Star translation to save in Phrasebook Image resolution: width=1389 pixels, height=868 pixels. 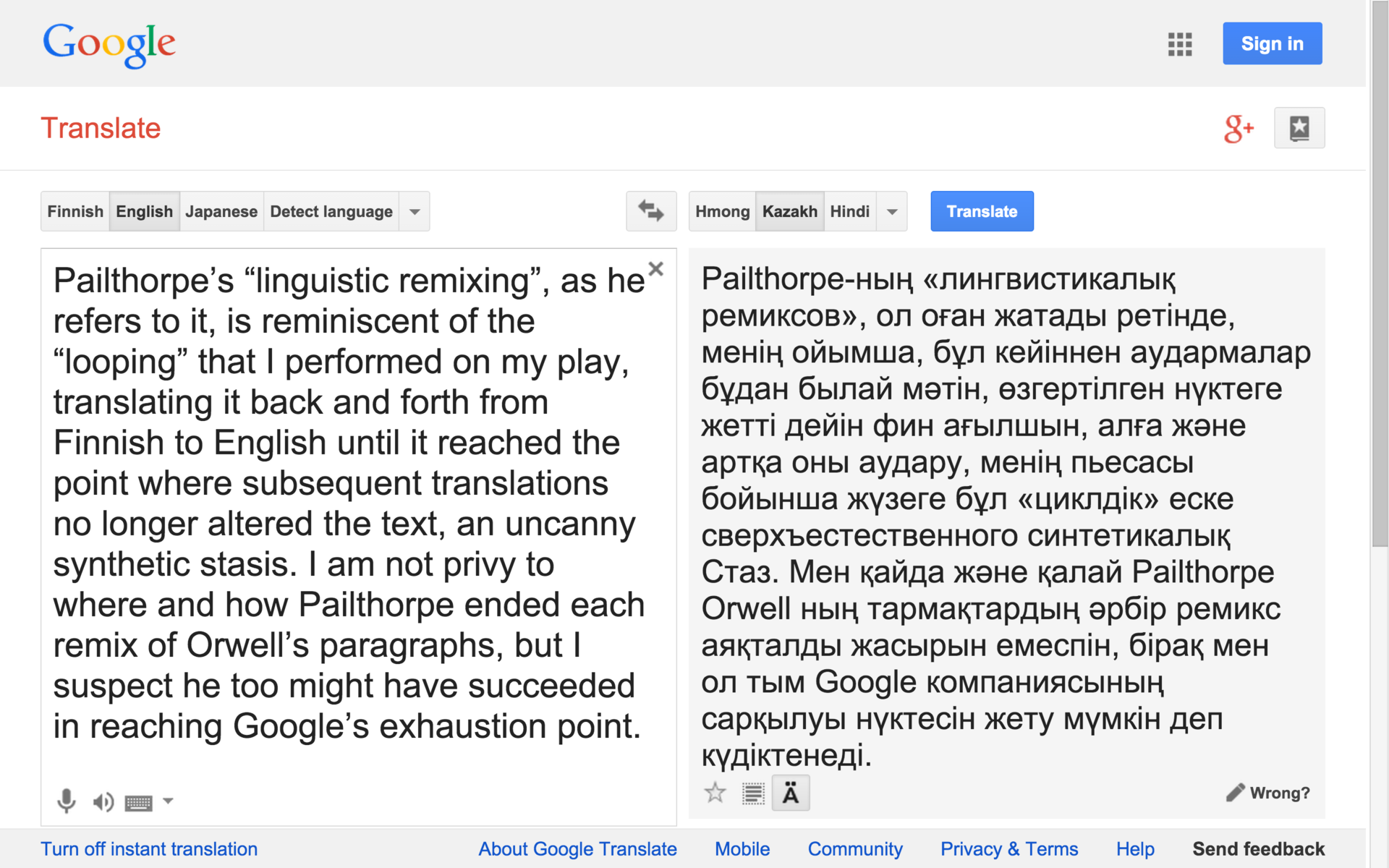pos(715,793)
